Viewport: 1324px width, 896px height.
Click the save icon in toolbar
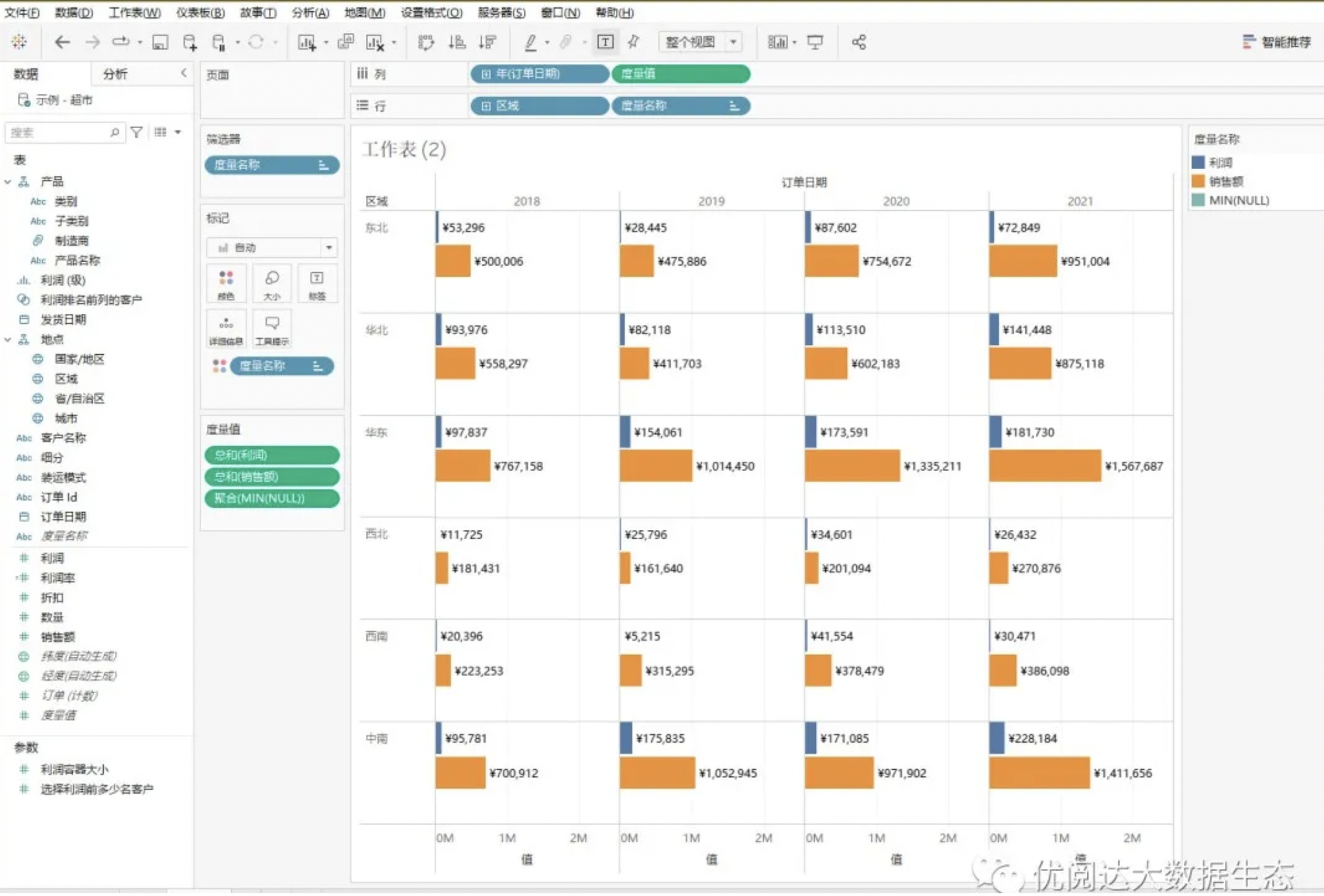[160, 42]
